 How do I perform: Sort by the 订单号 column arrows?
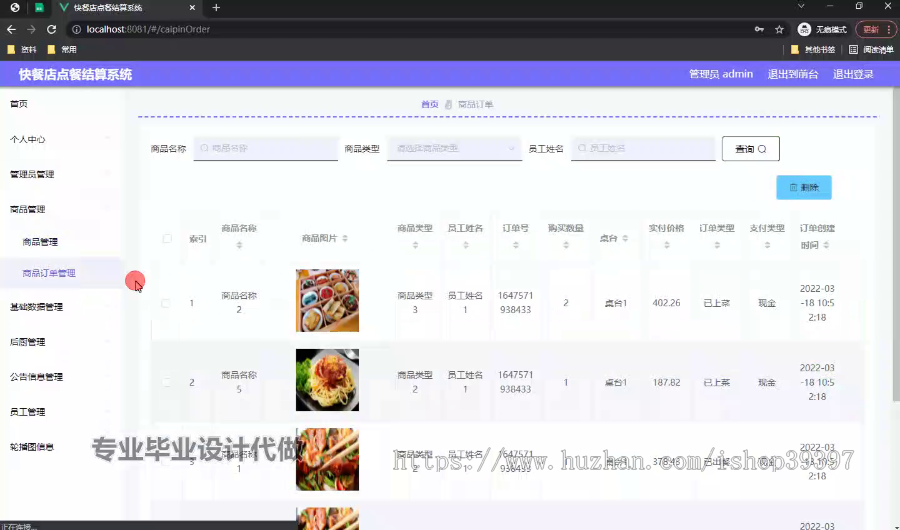[515, 245]
